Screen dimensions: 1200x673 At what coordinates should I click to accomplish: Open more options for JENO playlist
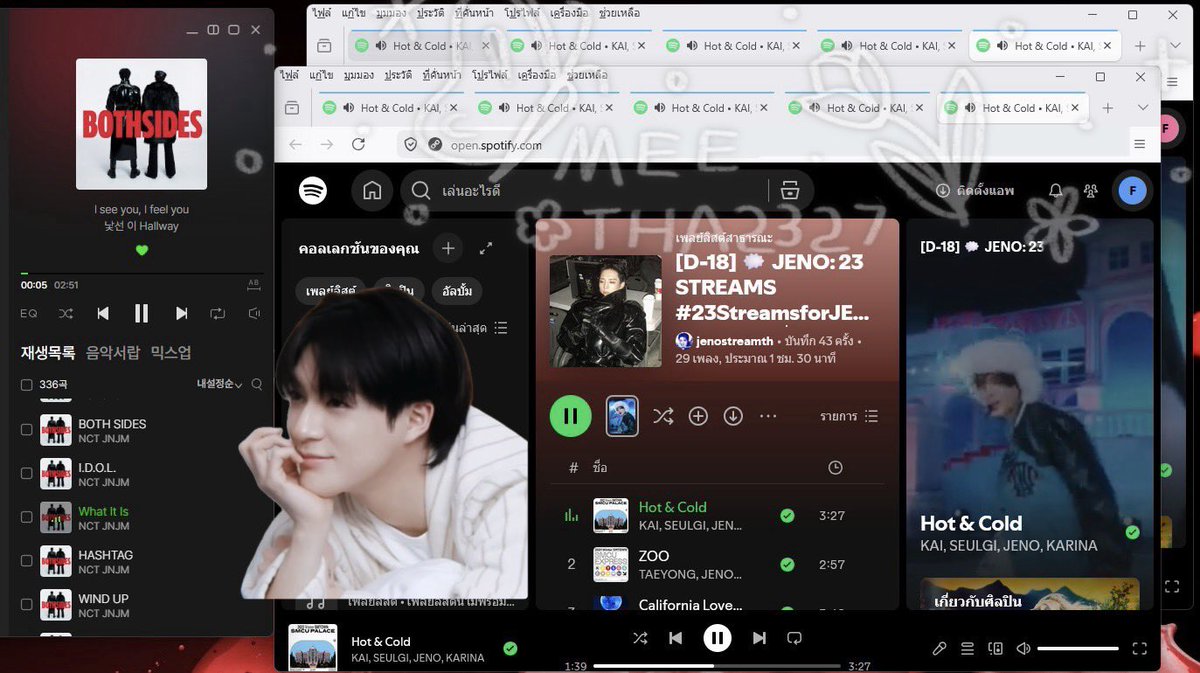(768, 416)
